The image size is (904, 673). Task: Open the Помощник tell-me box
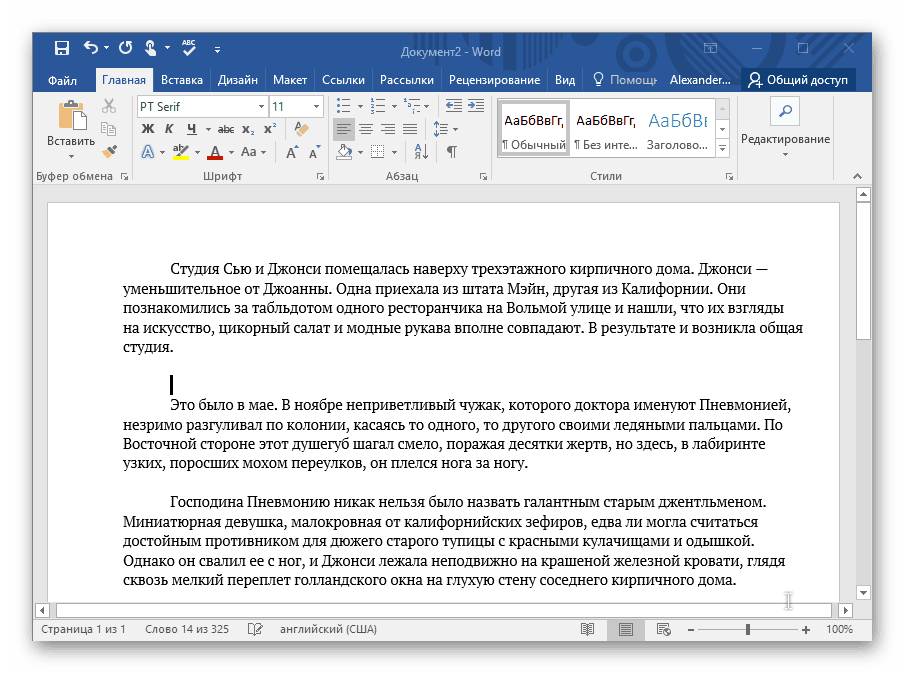(625, 80)
